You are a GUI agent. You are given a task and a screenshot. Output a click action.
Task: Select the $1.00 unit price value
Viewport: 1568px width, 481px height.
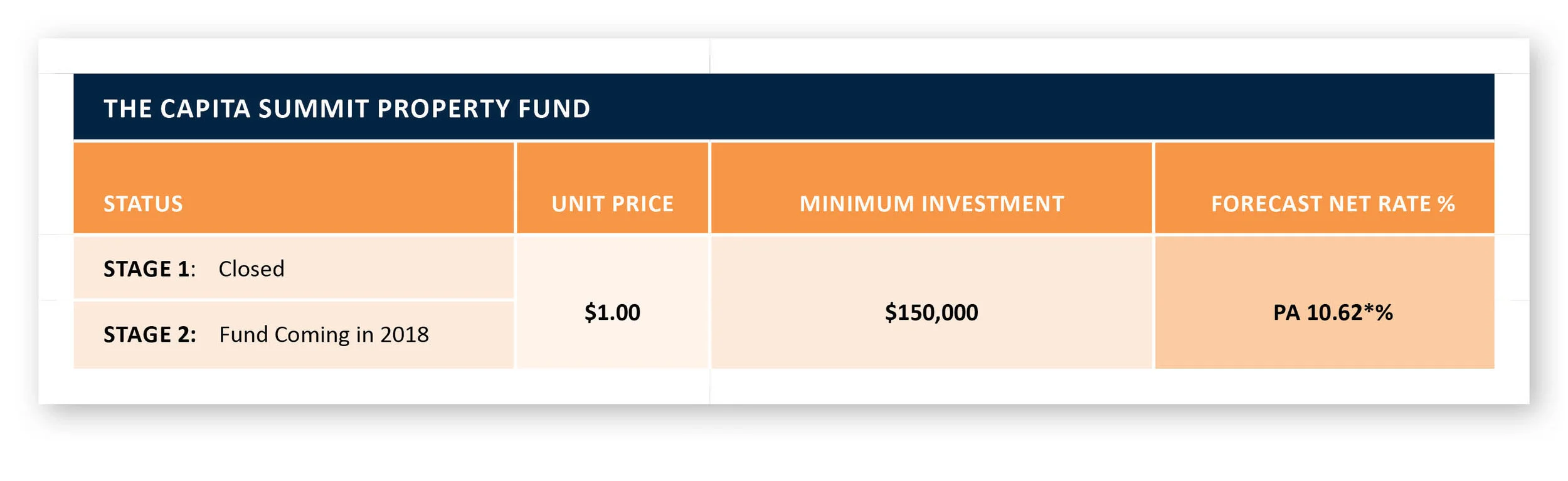point(612,312)
